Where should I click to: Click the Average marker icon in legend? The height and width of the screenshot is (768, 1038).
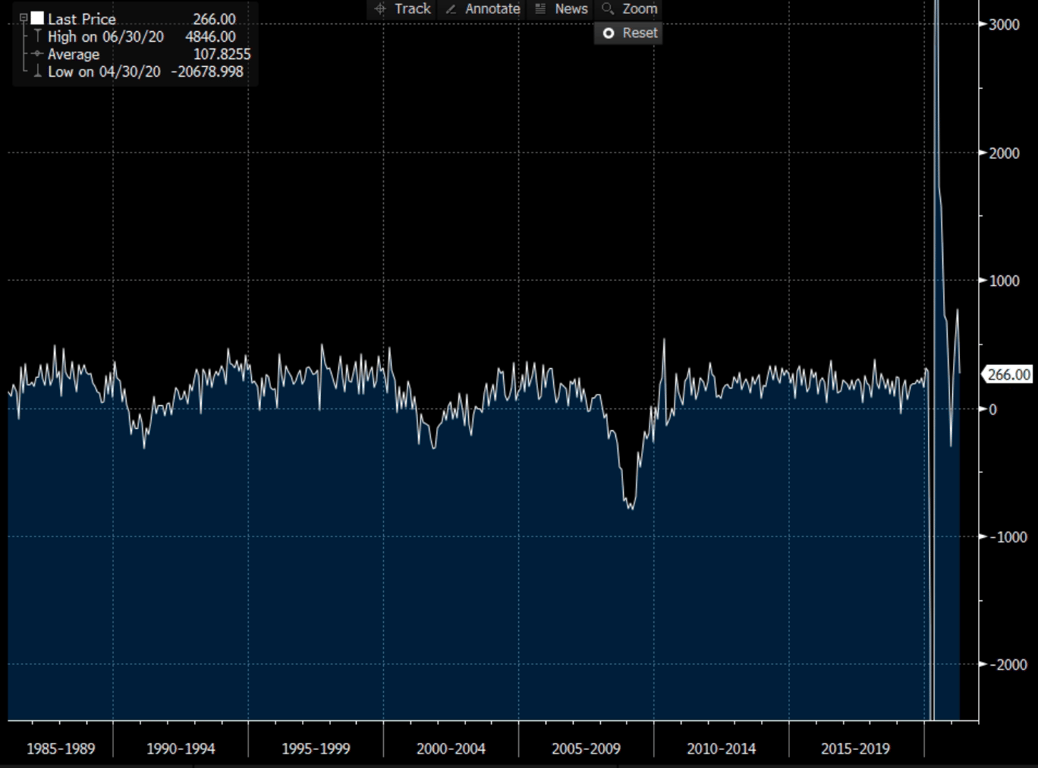(x=38, y=54)
